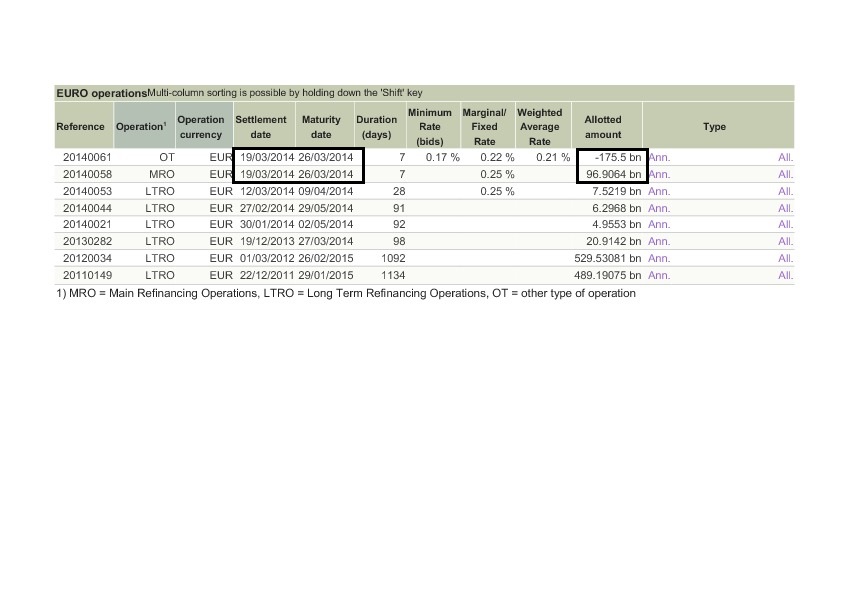This screenshot has width=842, height=595.
Task: Open All. link for operation 20140044
Action: (785, 208)
